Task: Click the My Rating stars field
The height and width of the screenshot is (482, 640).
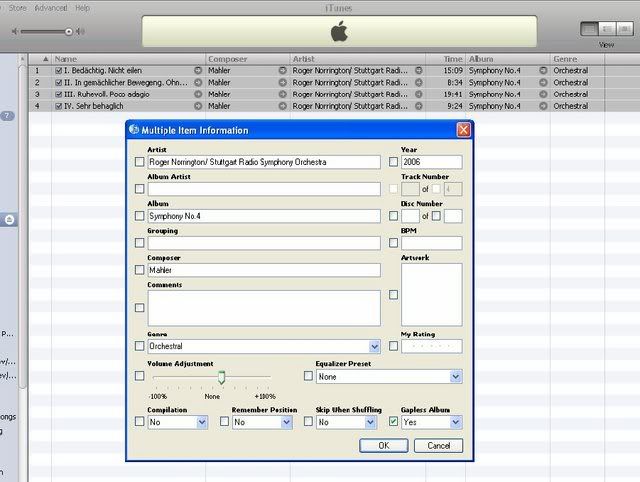Action: pos(432,346)
